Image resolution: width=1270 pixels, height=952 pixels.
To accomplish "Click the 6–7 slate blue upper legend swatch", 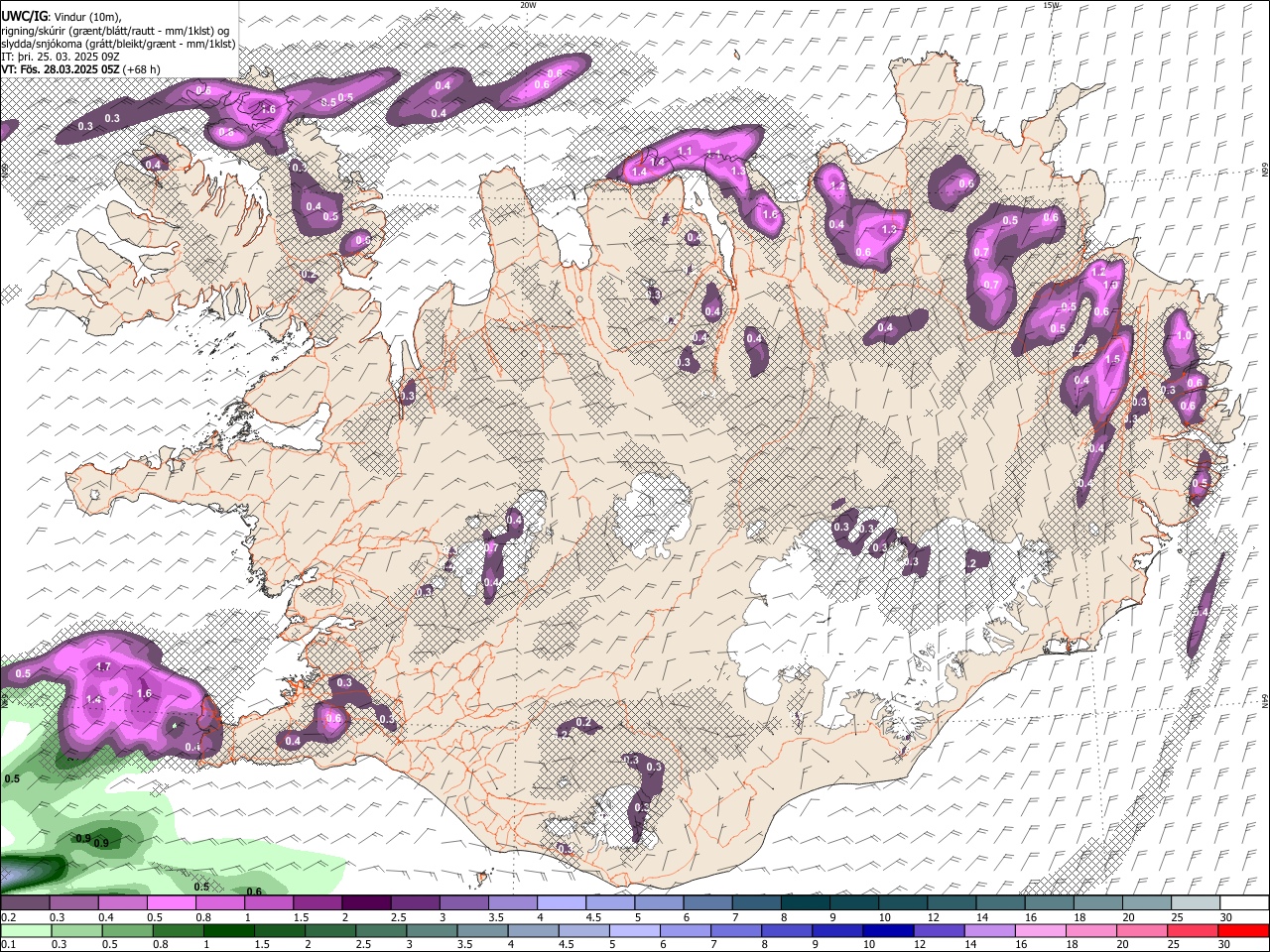I will coord(707,903).
